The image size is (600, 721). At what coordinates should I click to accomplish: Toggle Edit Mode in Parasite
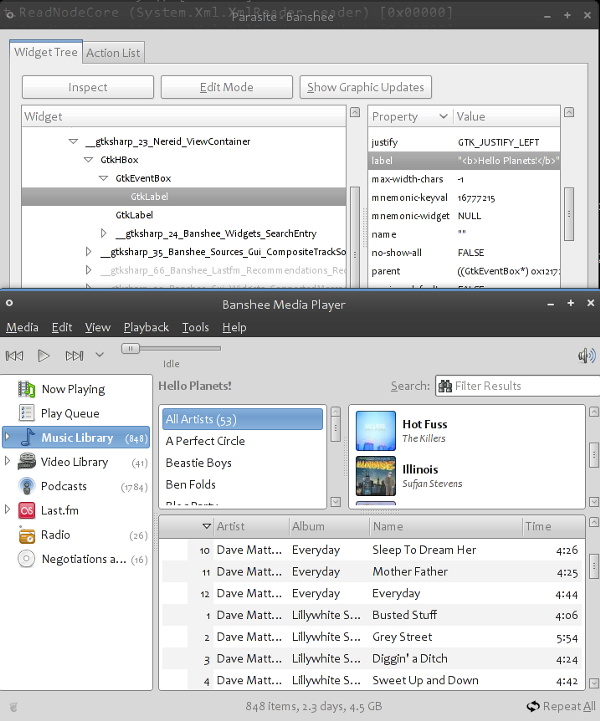click(227, 87)
